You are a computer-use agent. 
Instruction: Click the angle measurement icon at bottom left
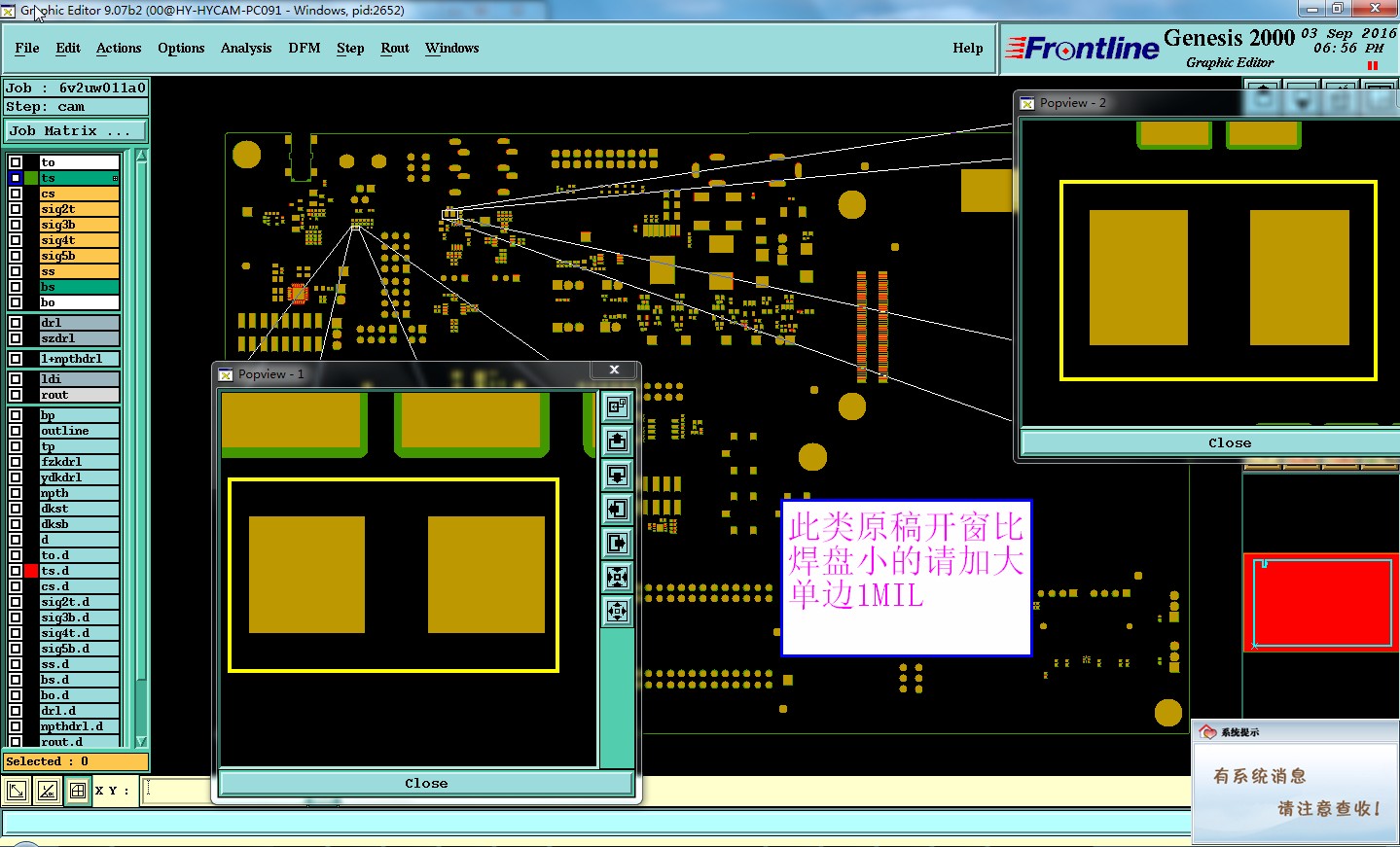pos(48,791)
